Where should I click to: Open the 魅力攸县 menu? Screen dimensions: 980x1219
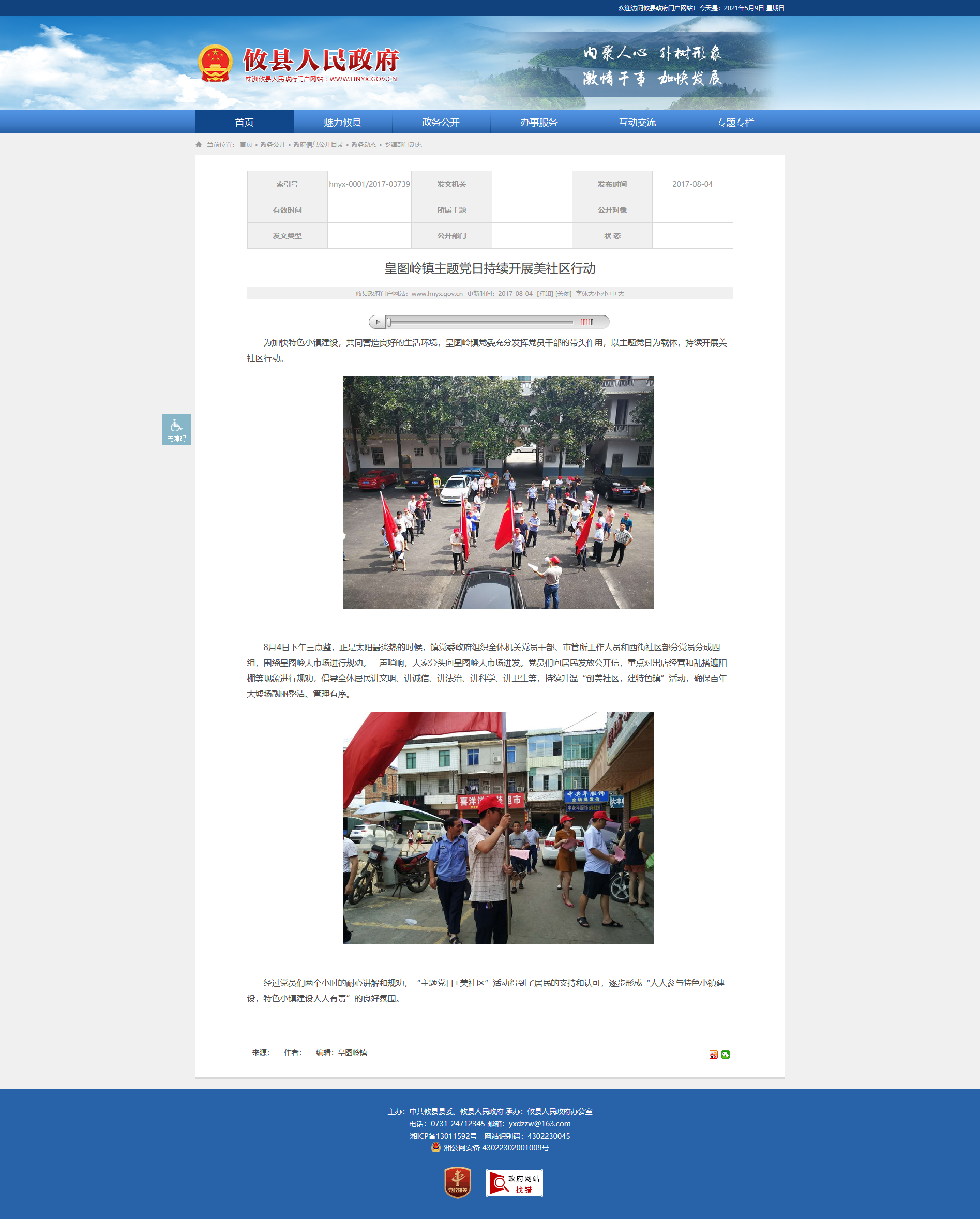point(343,122)
